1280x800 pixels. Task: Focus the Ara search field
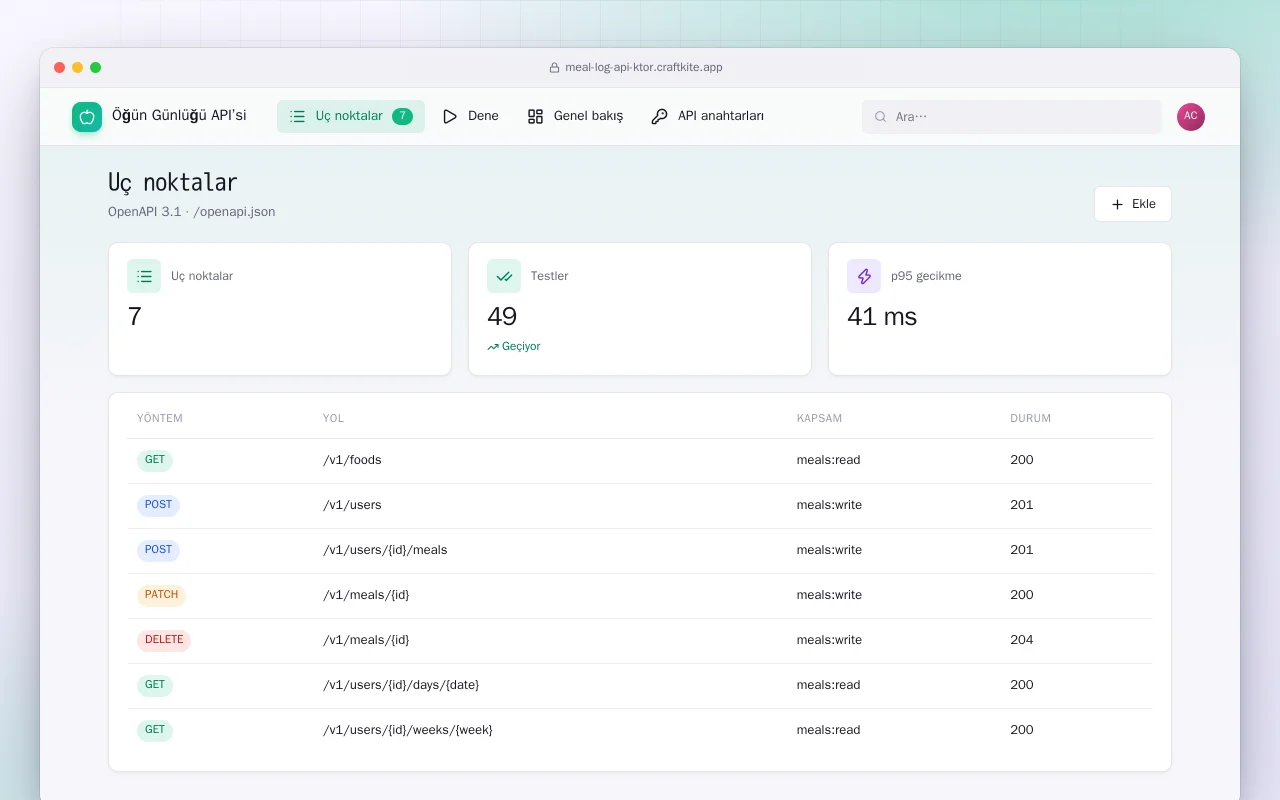(x=1012, y=117)
